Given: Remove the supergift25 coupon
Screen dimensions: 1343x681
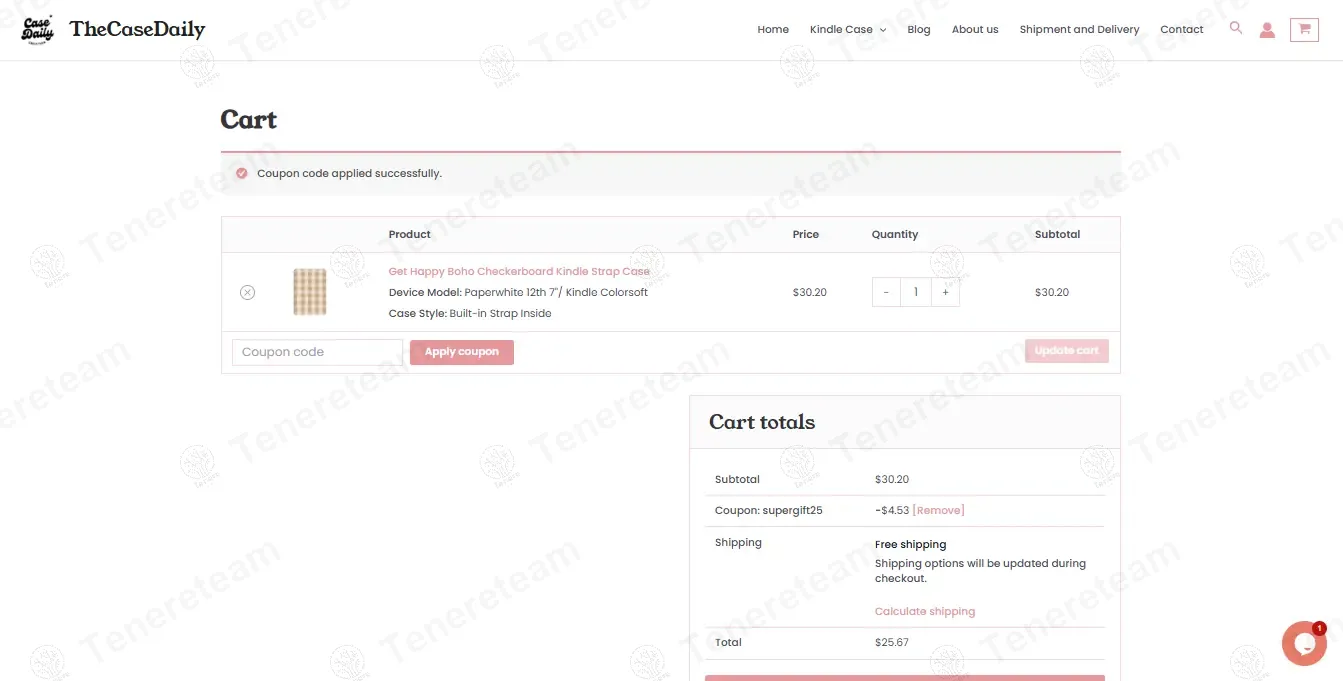Looking at the screenshot, I should (x=938, y=510).
